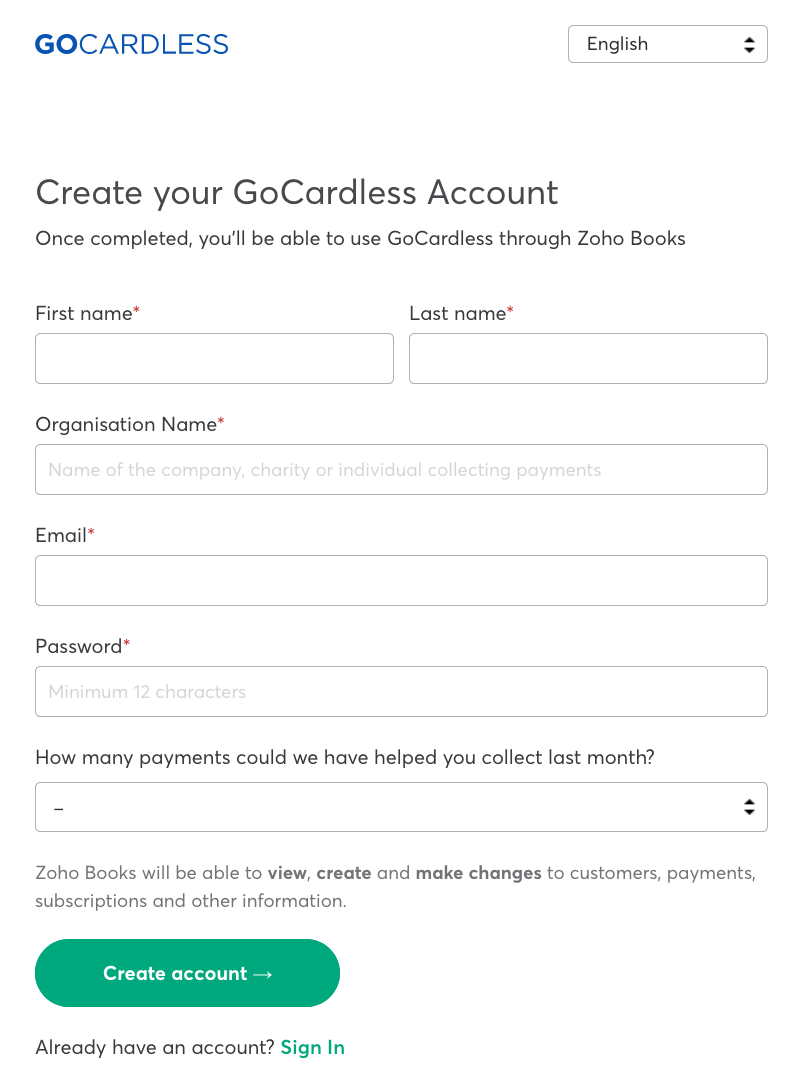Follow the Sign In link
The image size is (798, 1084).
[312, 1047]
